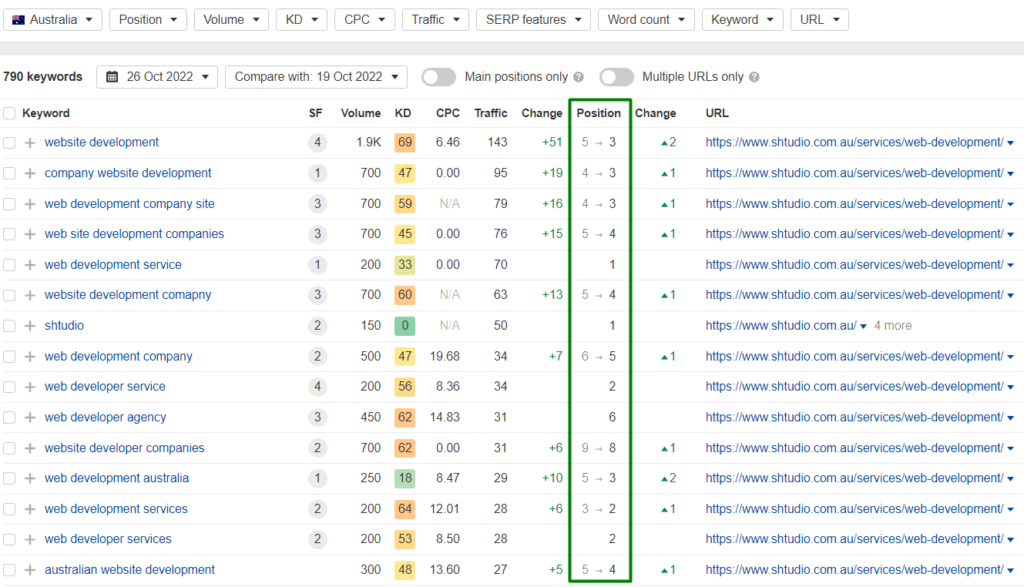Click plus icon beside 'website development comapny'
The image size is (1024, 587).
29,295
